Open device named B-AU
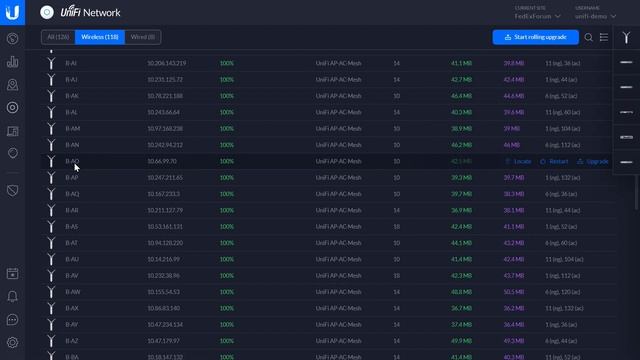 coord(72,259)
